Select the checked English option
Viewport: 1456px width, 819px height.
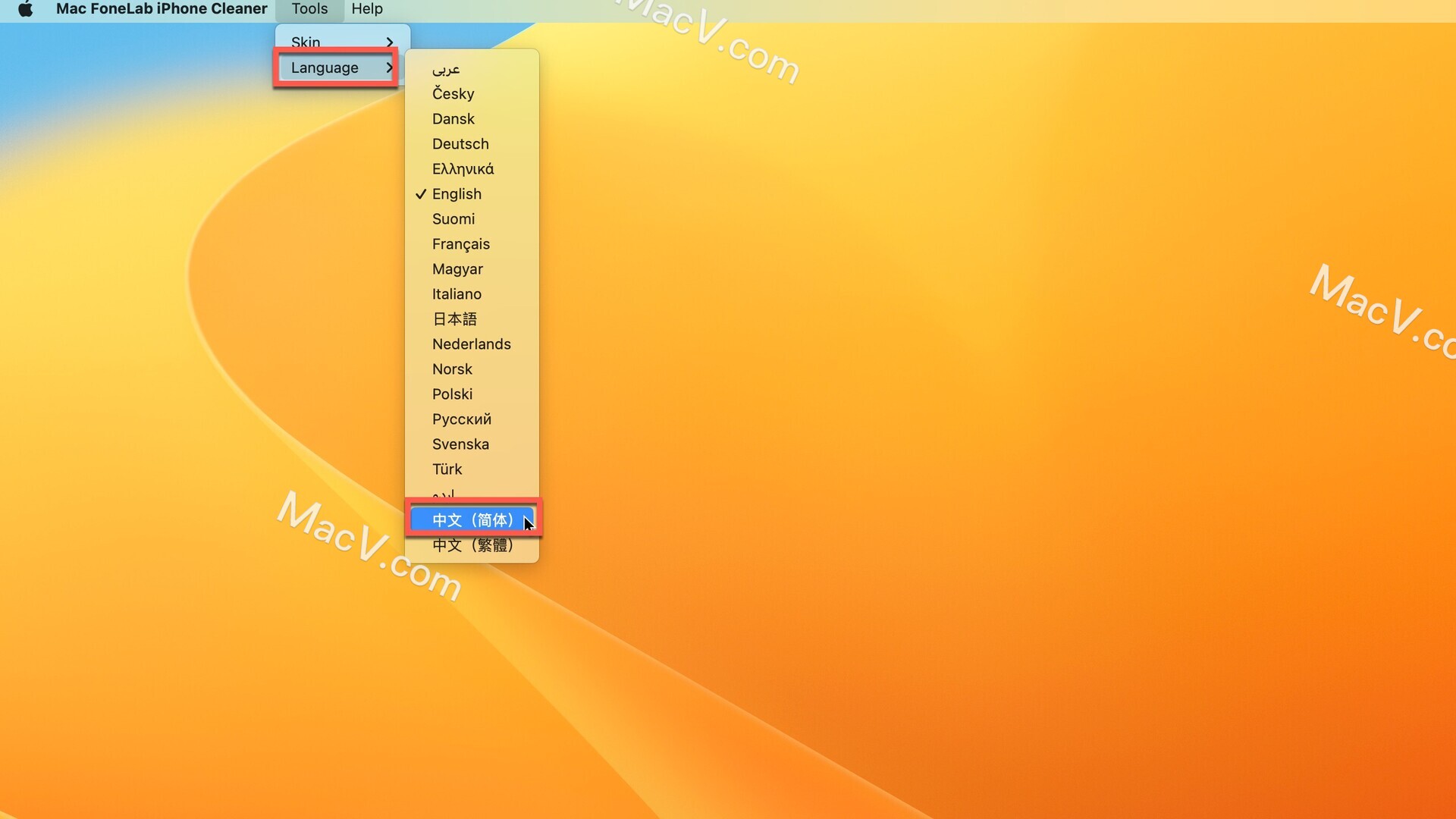click(472, 194)
